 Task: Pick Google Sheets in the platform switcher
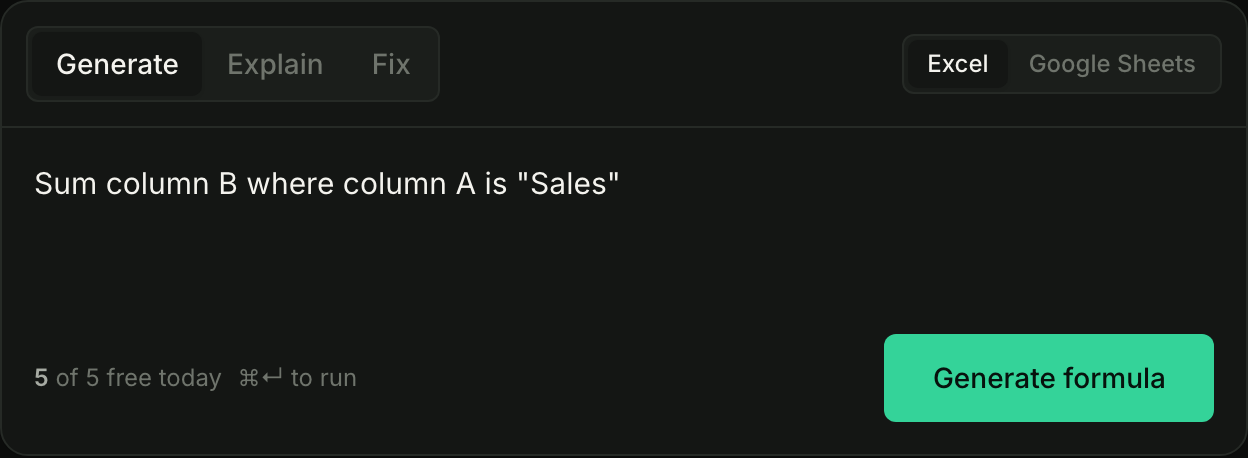point(1112,64)
